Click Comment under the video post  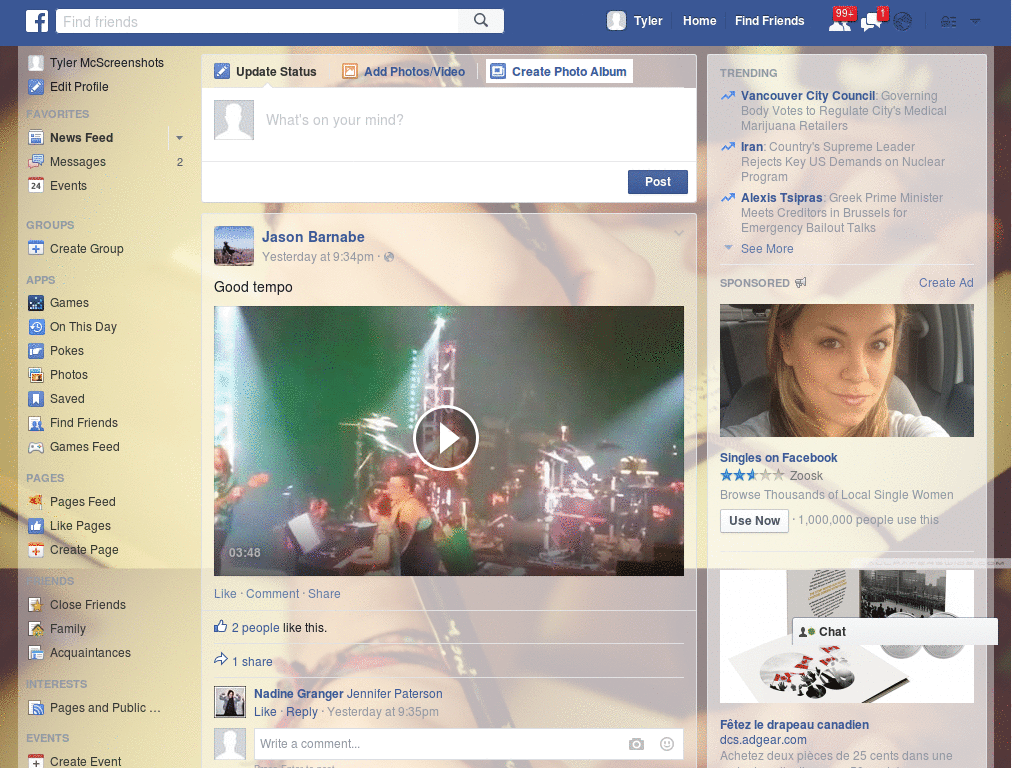click(x=272, y=594)
